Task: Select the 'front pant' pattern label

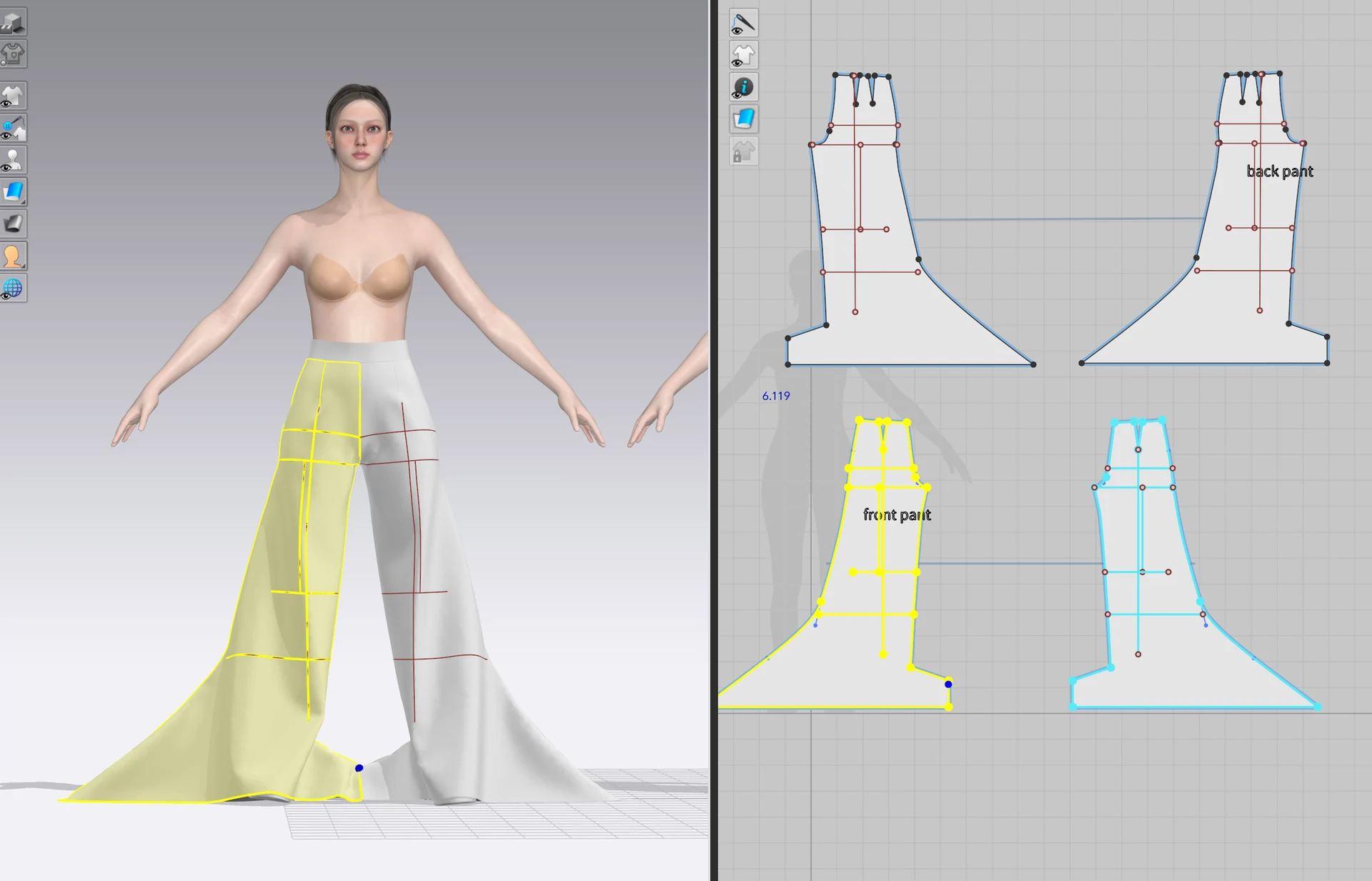Action: tap(897, 515)
